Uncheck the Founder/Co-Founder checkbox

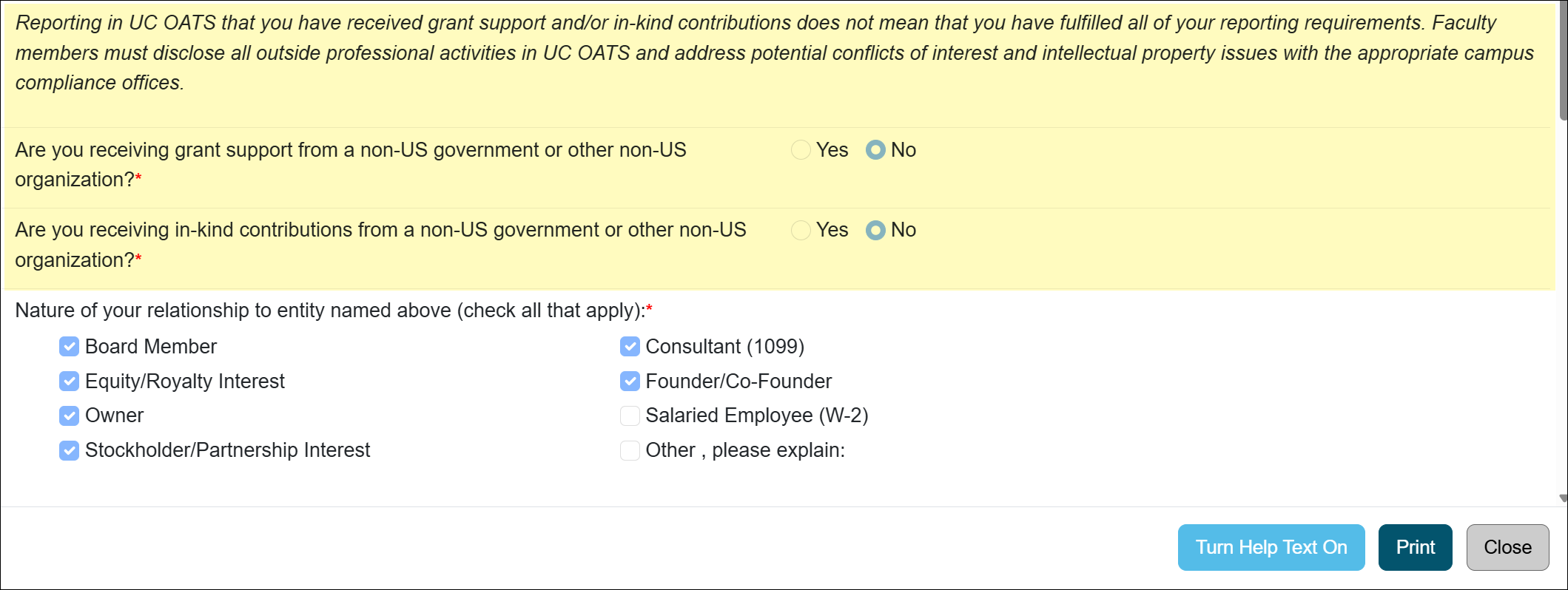[x=630, y=381]
